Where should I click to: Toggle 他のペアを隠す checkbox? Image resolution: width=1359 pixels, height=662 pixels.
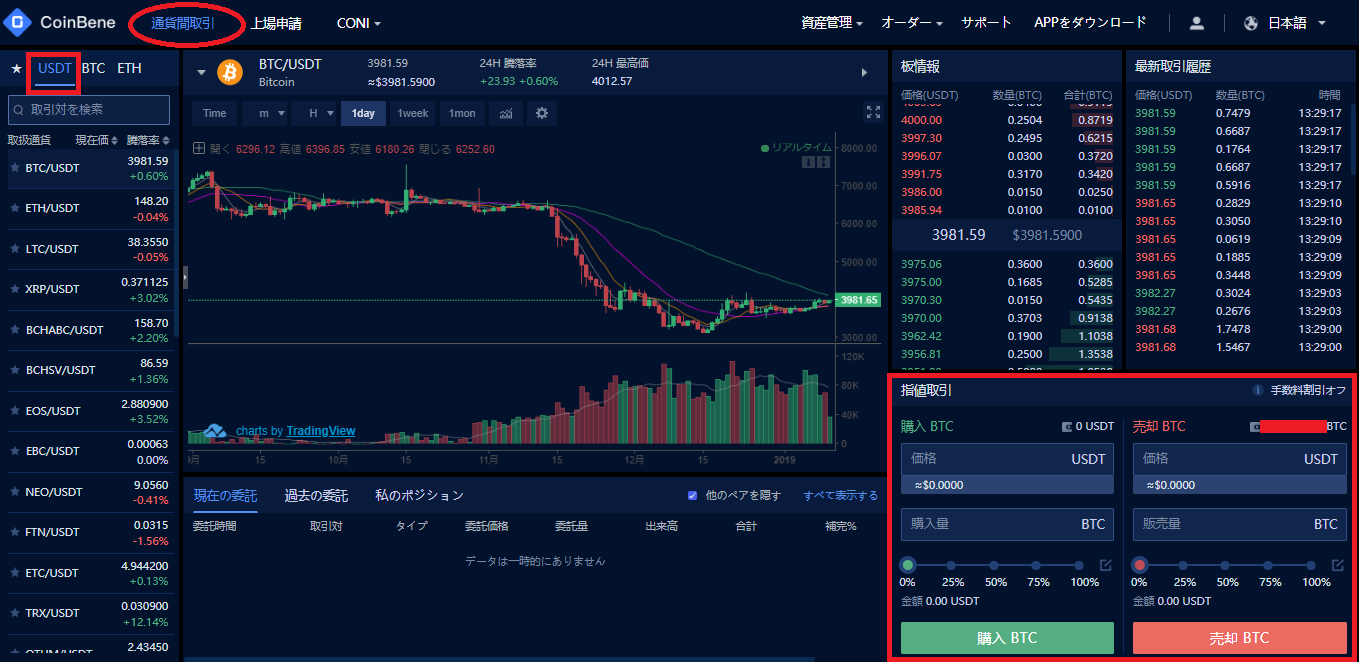(x=692, y=495)
